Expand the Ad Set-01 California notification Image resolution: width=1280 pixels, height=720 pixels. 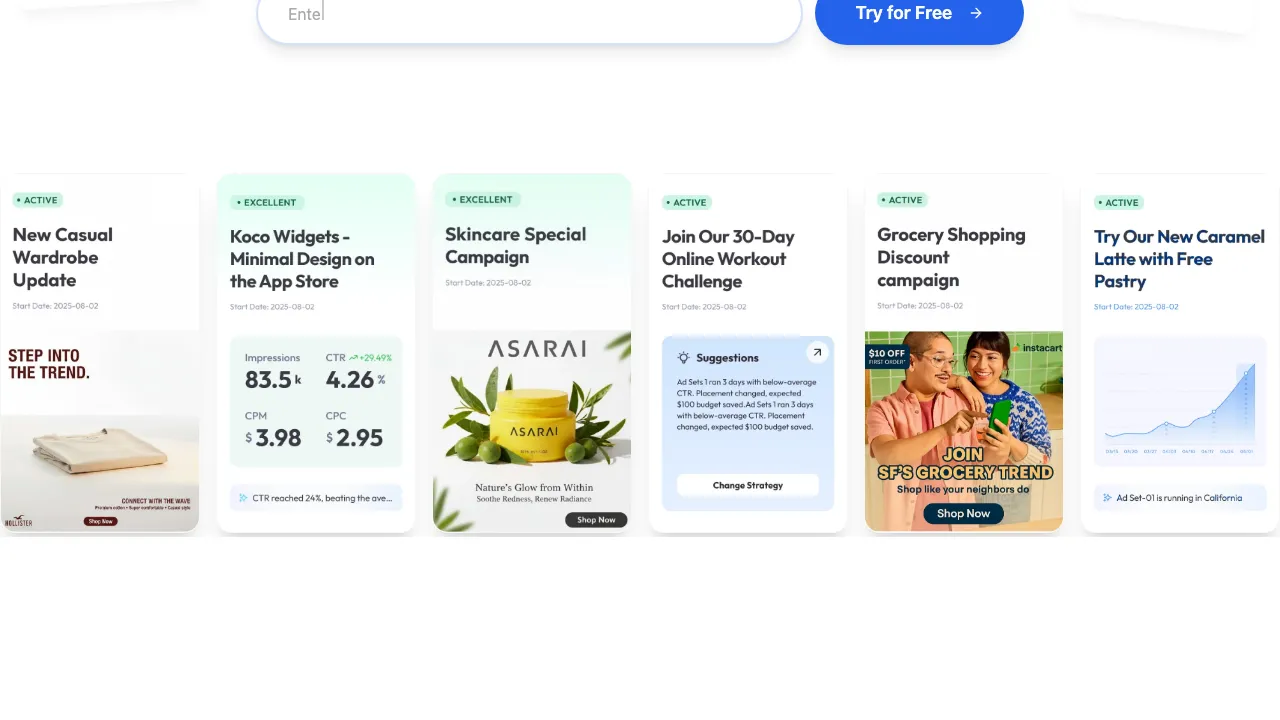pos(1180,497)
